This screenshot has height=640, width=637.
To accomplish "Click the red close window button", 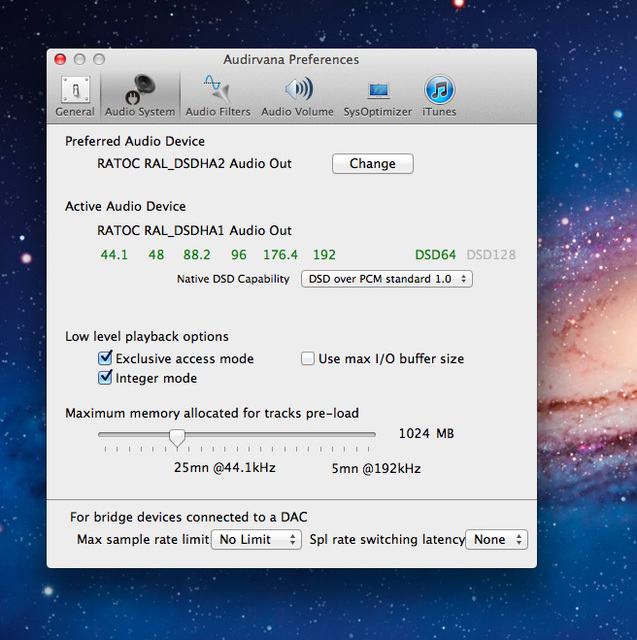I will coord(60,60).
